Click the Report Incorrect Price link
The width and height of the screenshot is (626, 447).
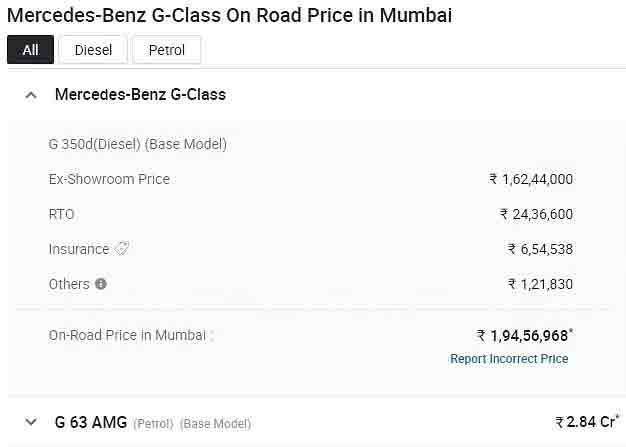[509, 359]
